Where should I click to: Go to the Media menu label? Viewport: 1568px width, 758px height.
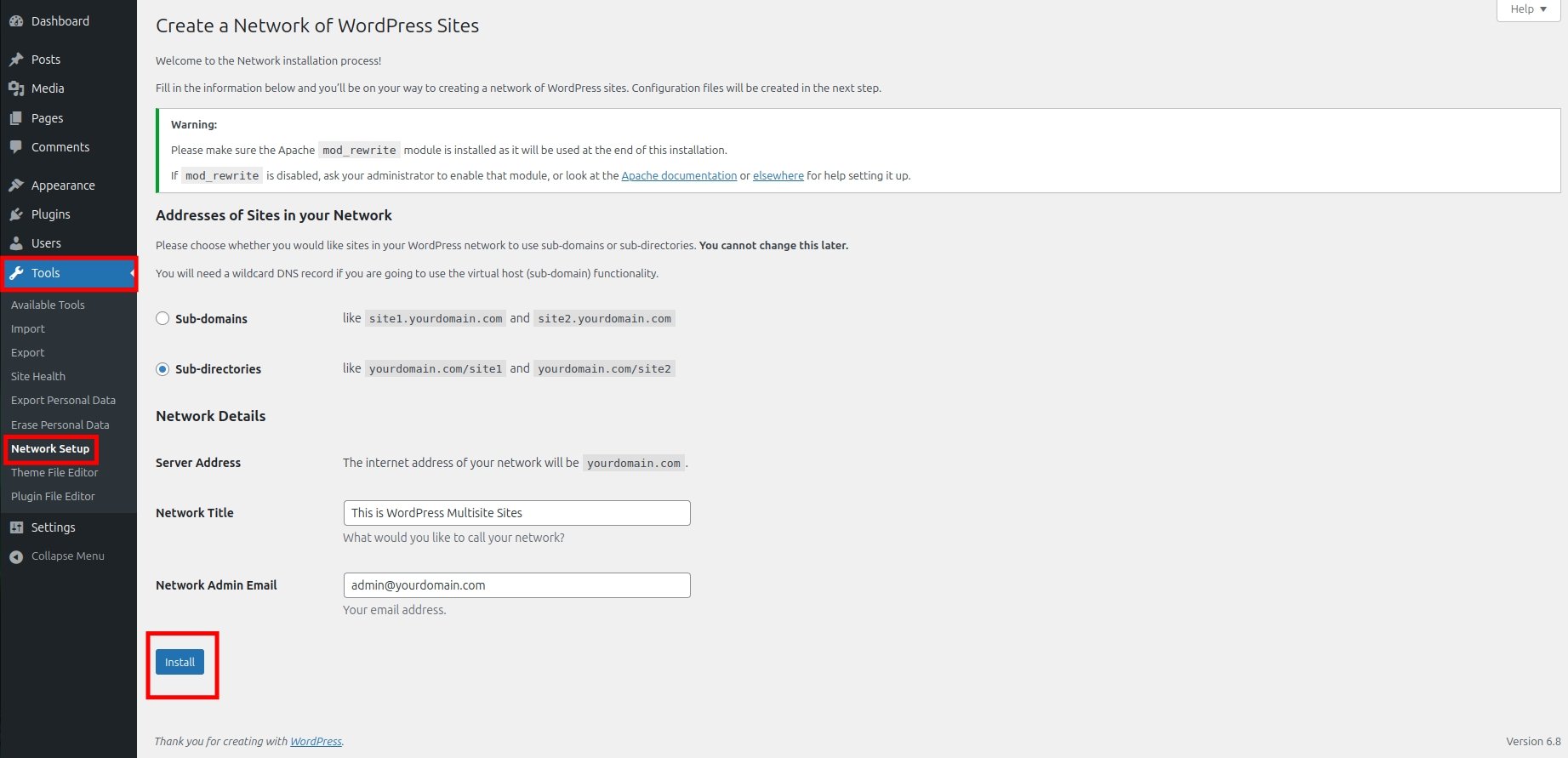[x=48, y=88]
